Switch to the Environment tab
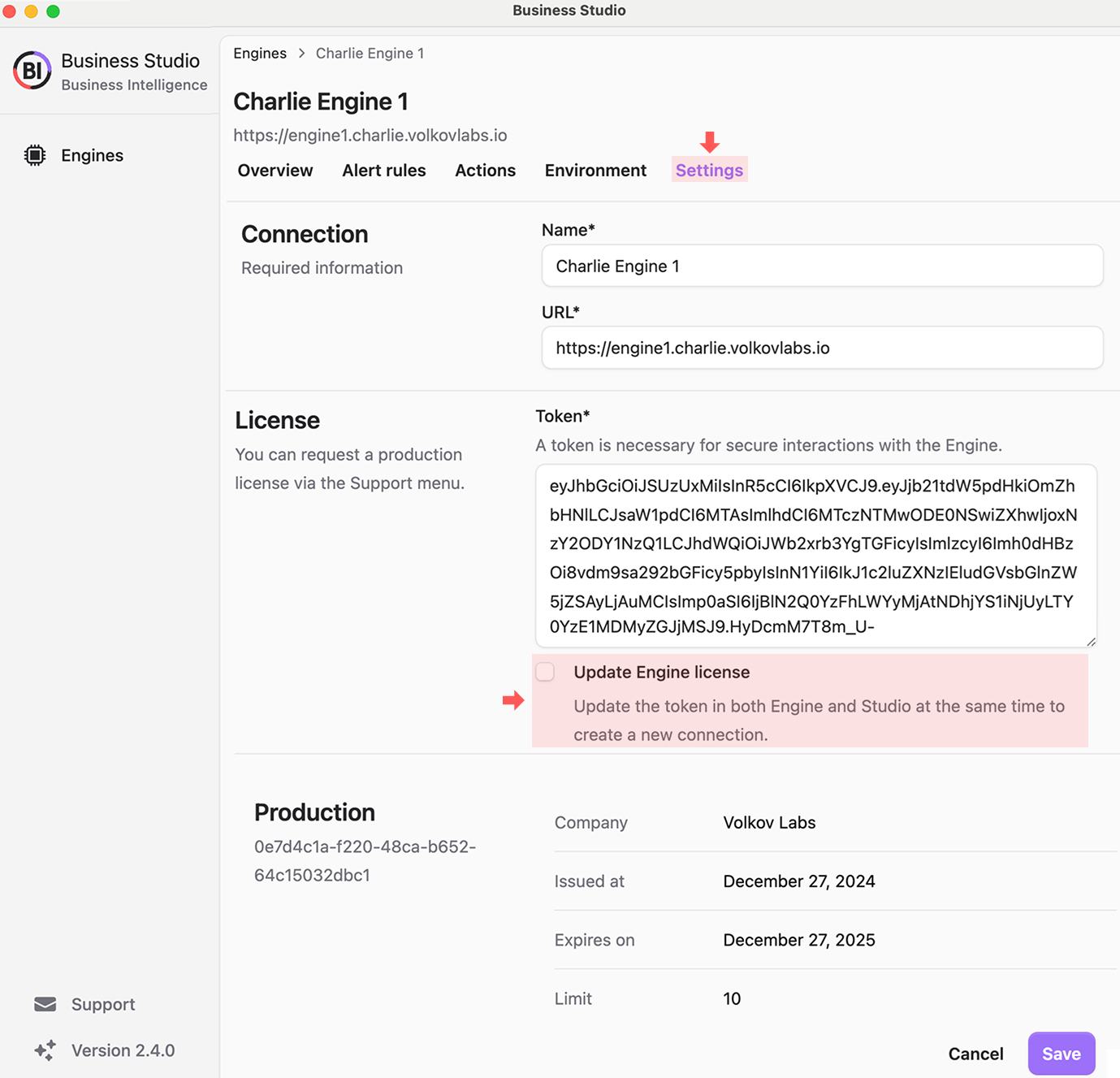This screenshot has height=1078, width=1120. 596,171
